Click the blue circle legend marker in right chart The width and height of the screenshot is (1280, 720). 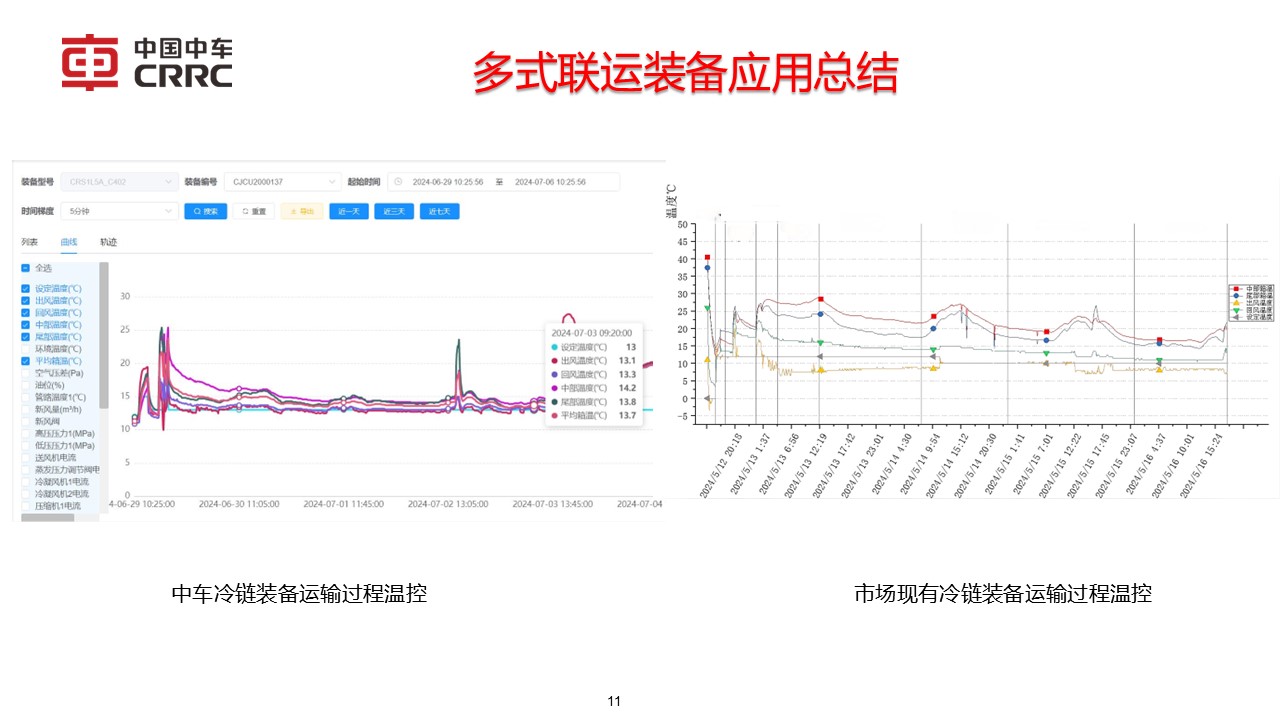1236,296
